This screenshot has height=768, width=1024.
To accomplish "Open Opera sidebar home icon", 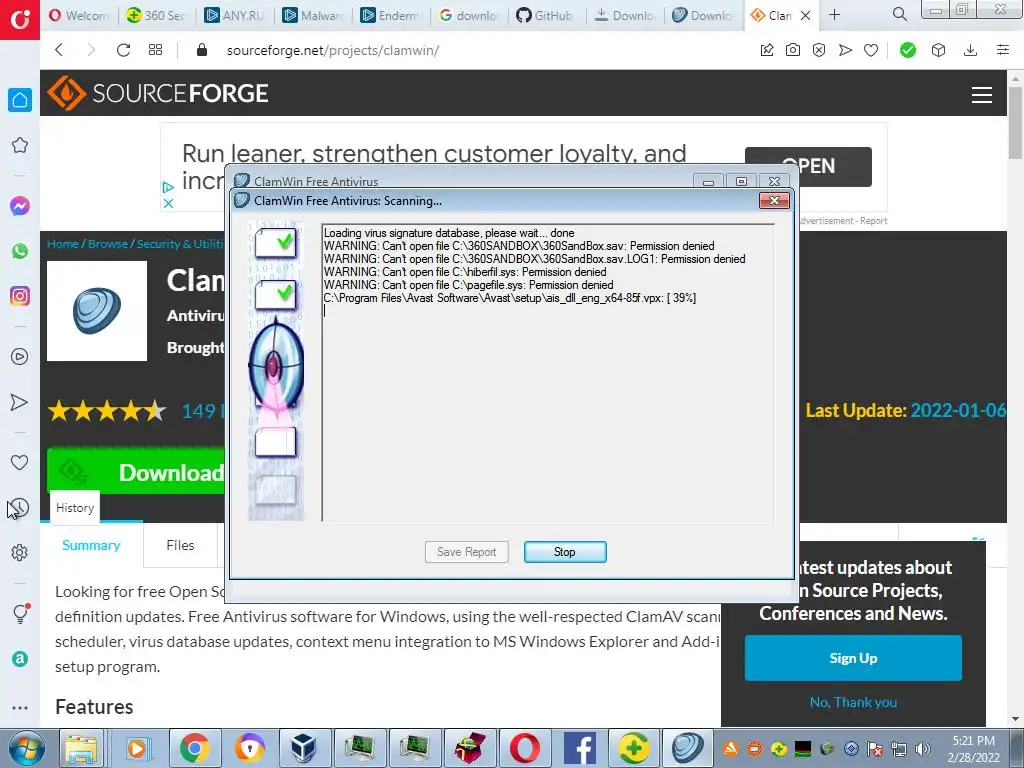I will coord(20,100).
